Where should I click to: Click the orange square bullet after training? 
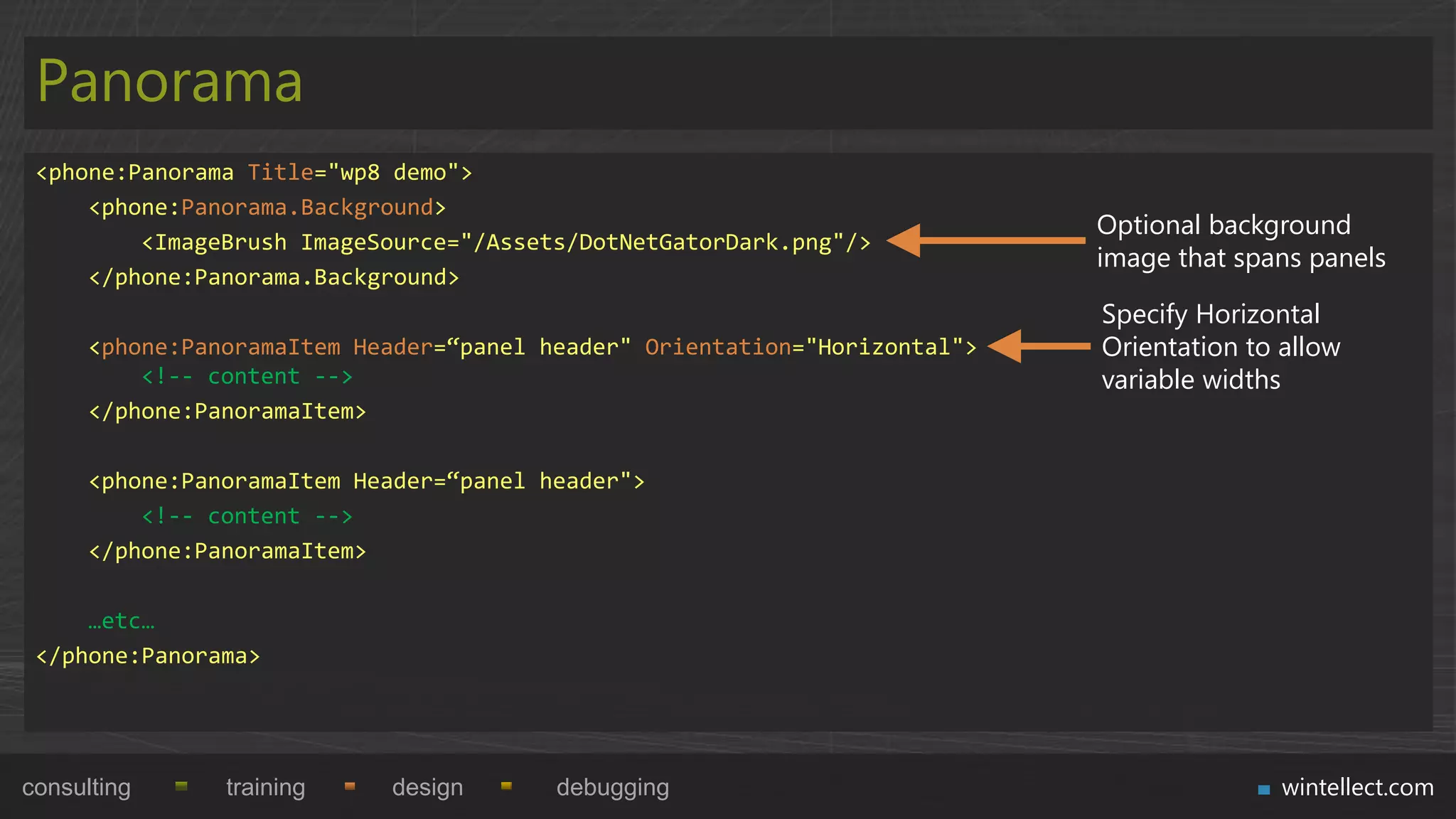(x=349, y=786)
